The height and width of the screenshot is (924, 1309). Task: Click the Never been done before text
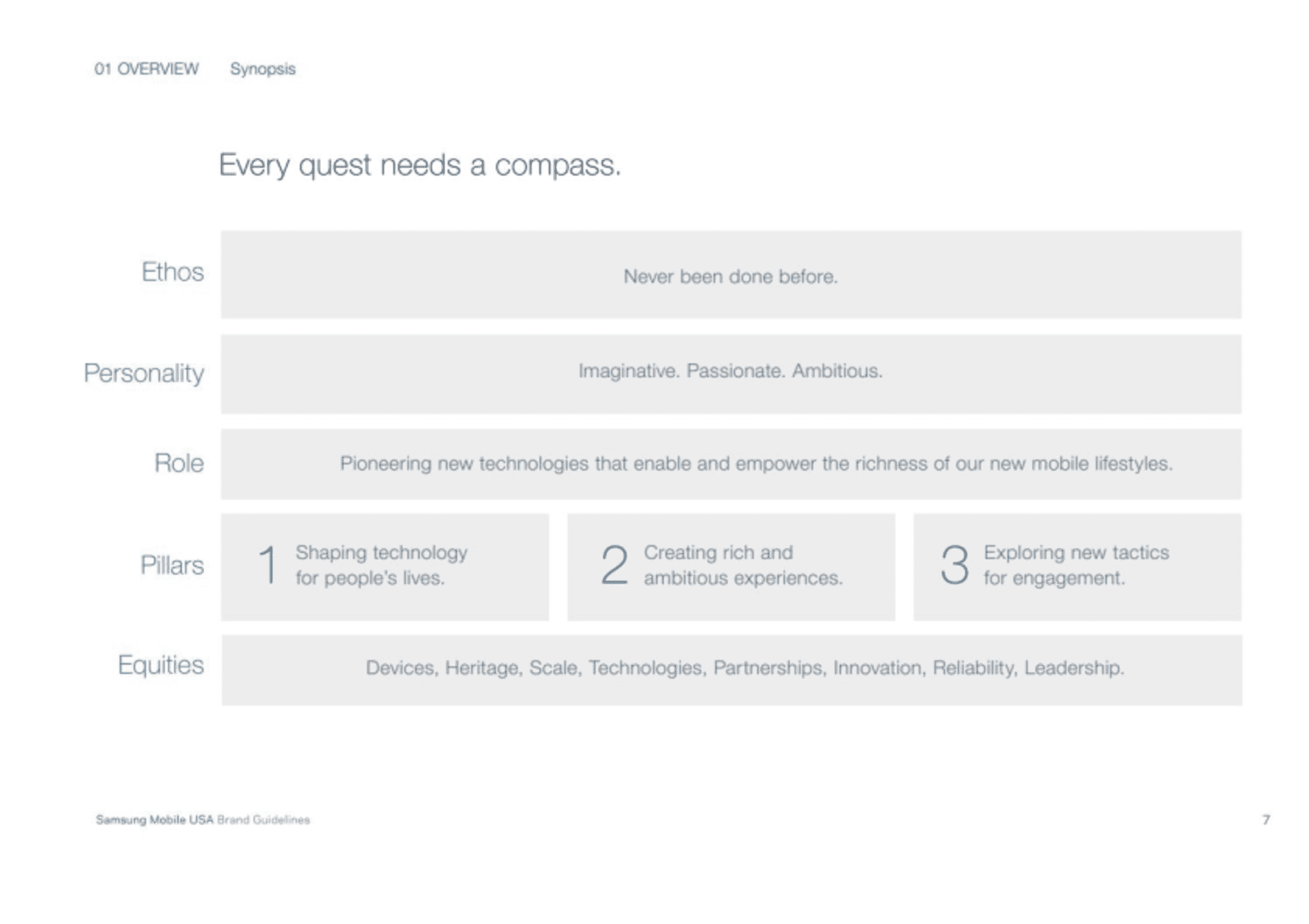(x=730, y=277)
